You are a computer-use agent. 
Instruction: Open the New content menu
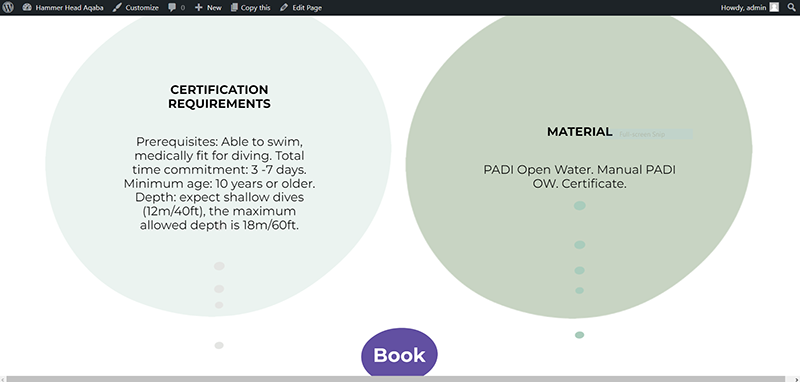click(x=214, y=8)
